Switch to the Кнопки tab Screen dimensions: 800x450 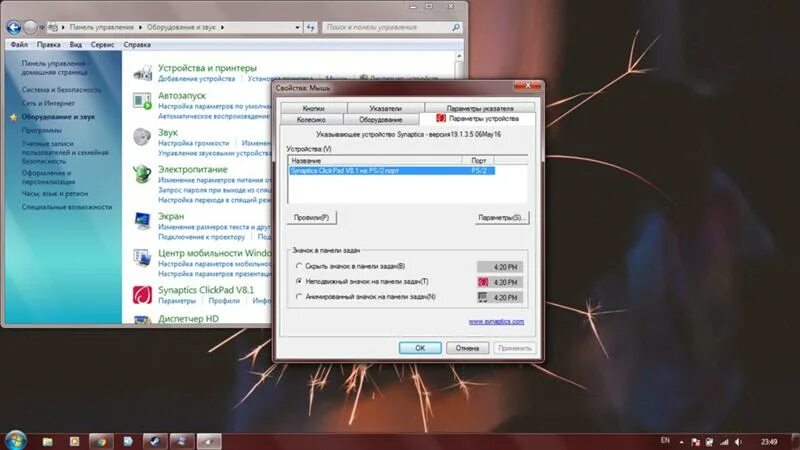[x=313, y=108]
